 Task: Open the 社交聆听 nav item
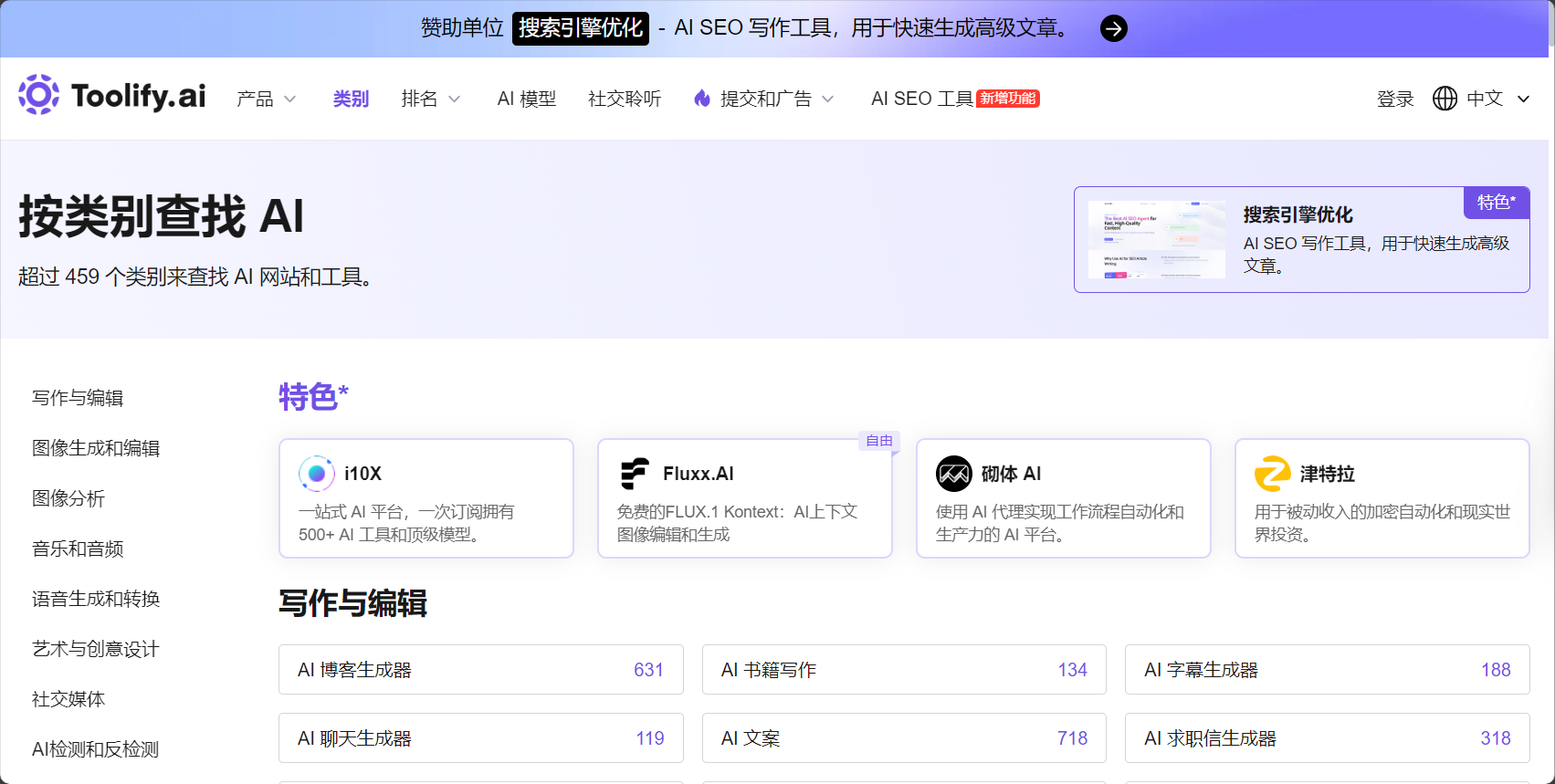pyautogui.click(x=625, y=99)
